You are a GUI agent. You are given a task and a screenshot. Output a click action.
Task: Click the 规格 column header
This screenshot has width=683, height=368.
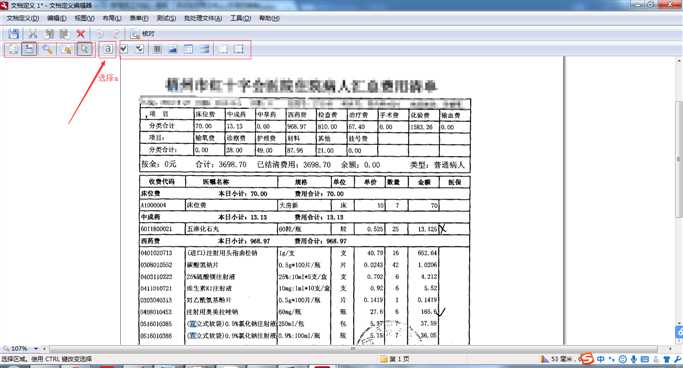pyautogui.click(x=301, y=182)
